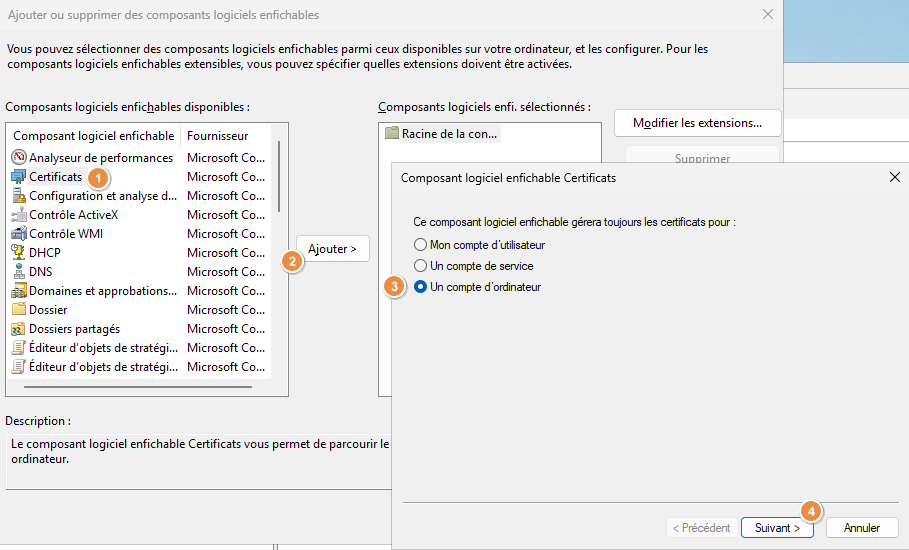Click the Fournisseur column header
909x550 pixels.
click(x=217, y=136)
